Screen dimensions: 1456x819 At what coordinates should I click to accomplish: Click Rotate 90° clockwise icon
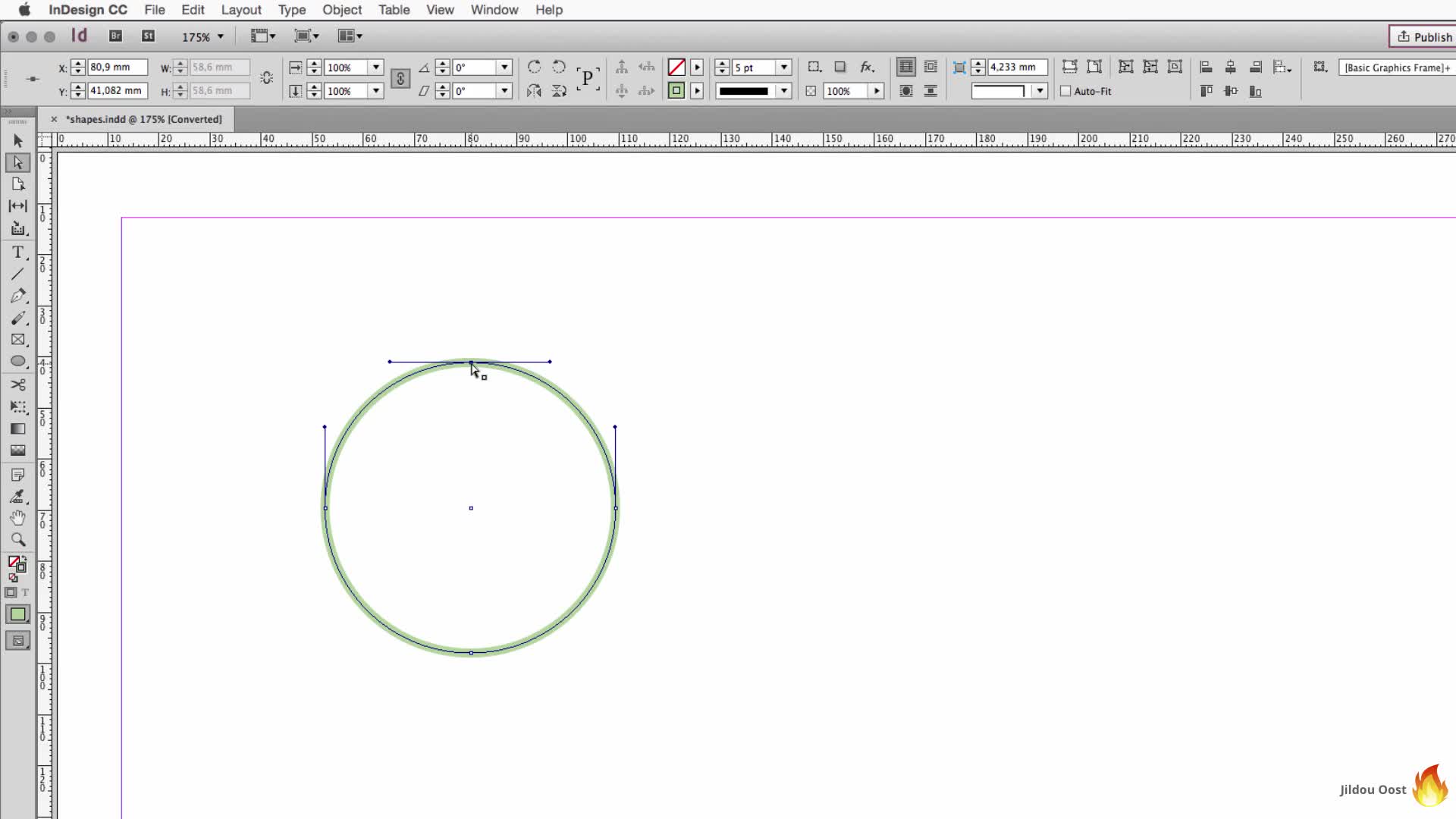534,67
